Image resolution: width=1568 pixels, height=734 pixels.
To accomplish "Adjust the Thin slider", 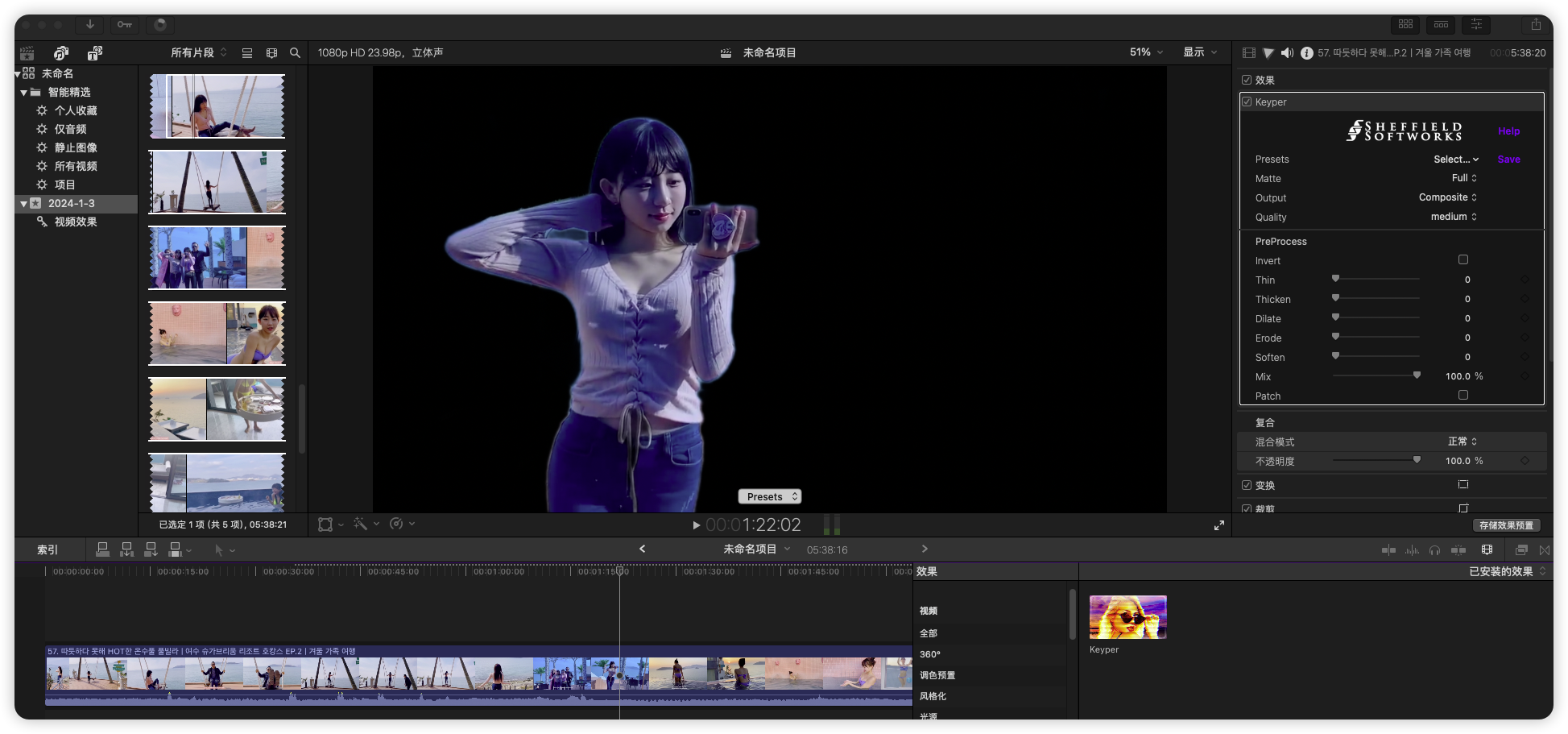I will (1376, 279).
